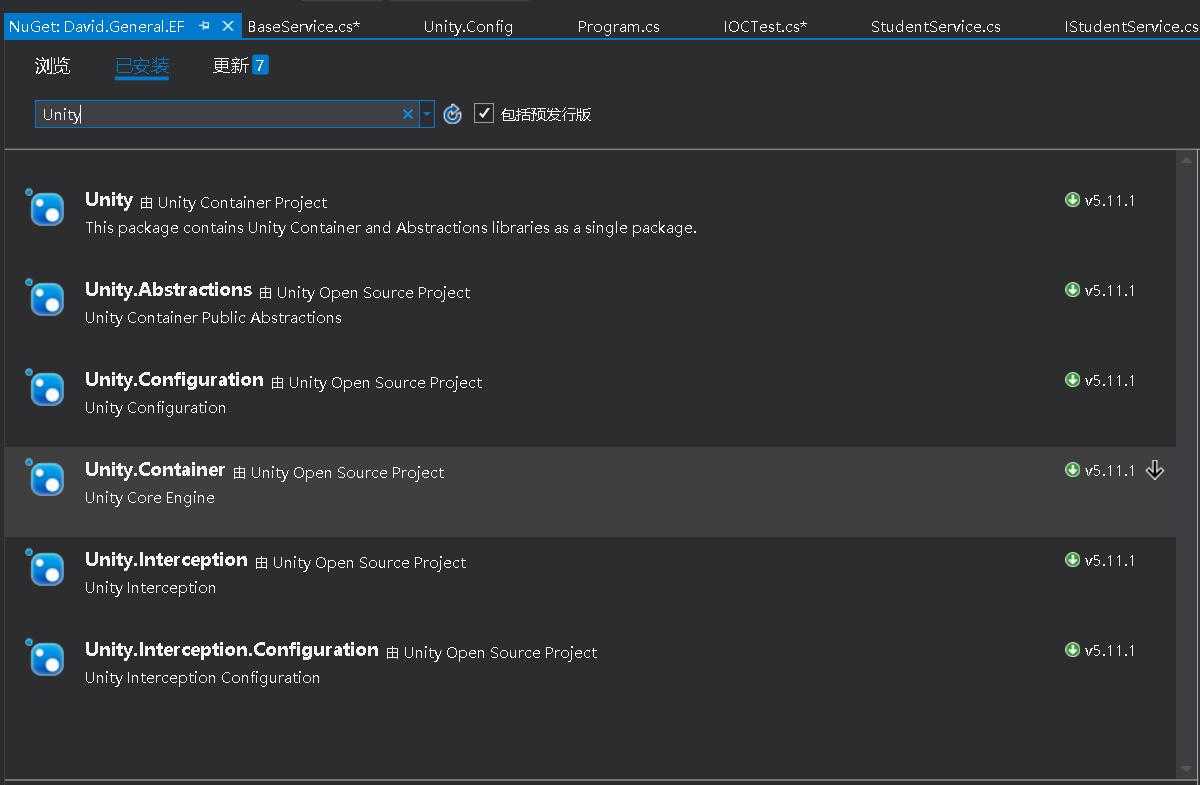The image size is (1200, 785).
Task: Close the NuGet David.General.EF tab
Action: pyautogui.click(x=228, y=26)
